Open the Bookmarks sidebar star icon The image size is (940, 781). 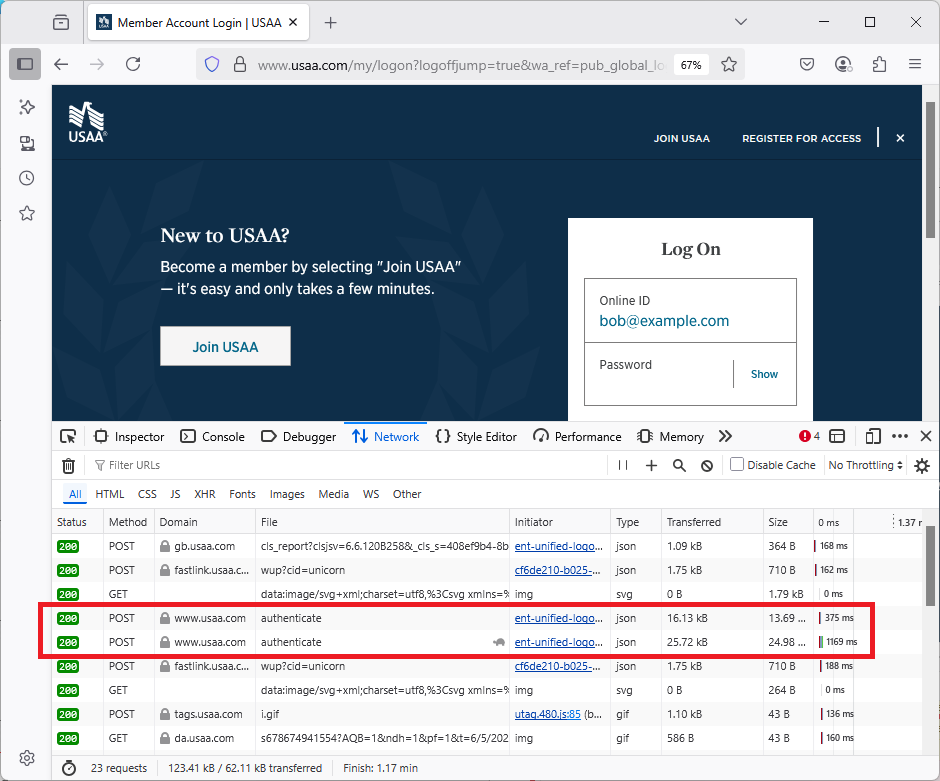coord(27,213)
